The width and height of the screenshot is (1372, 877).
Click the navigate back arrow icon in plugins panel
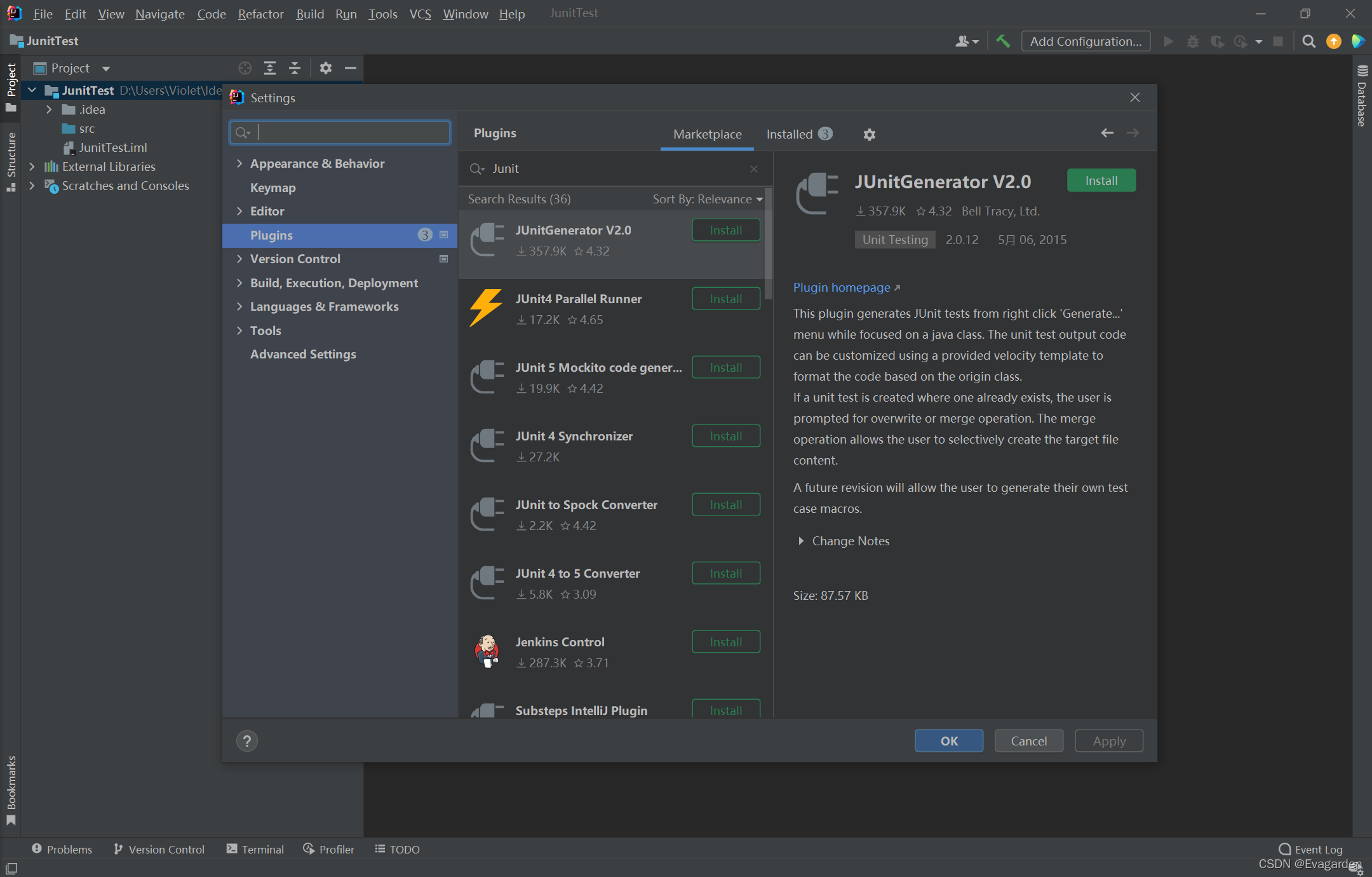coord(1107,132)
